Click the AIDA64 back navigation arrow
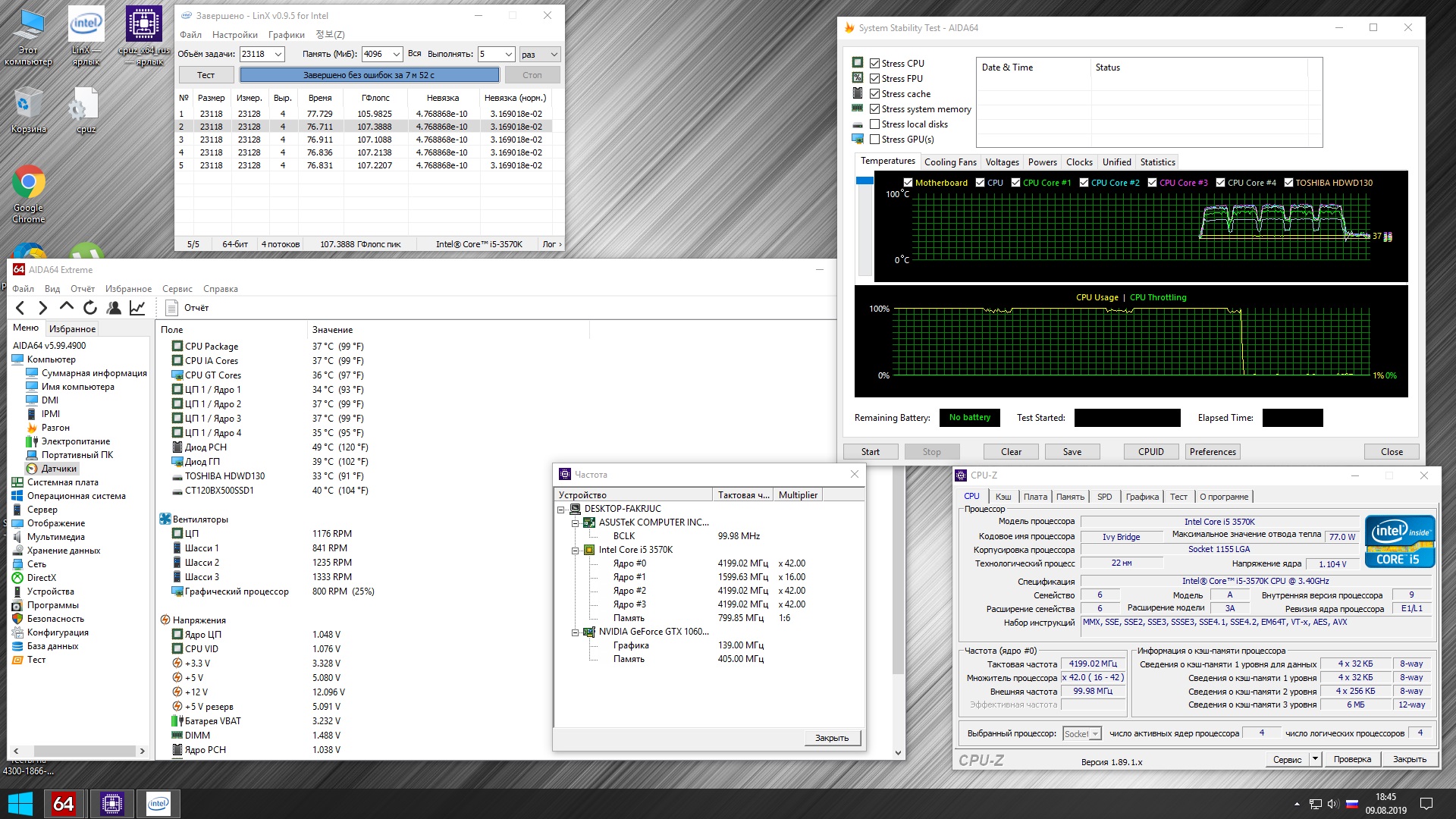 pyautogui.click(x=20, y=307)
